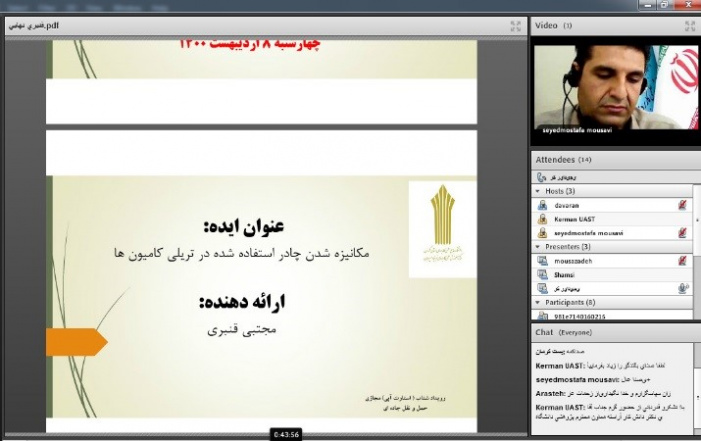Click the 0:43:56 recording time indicator

[286, 433]
